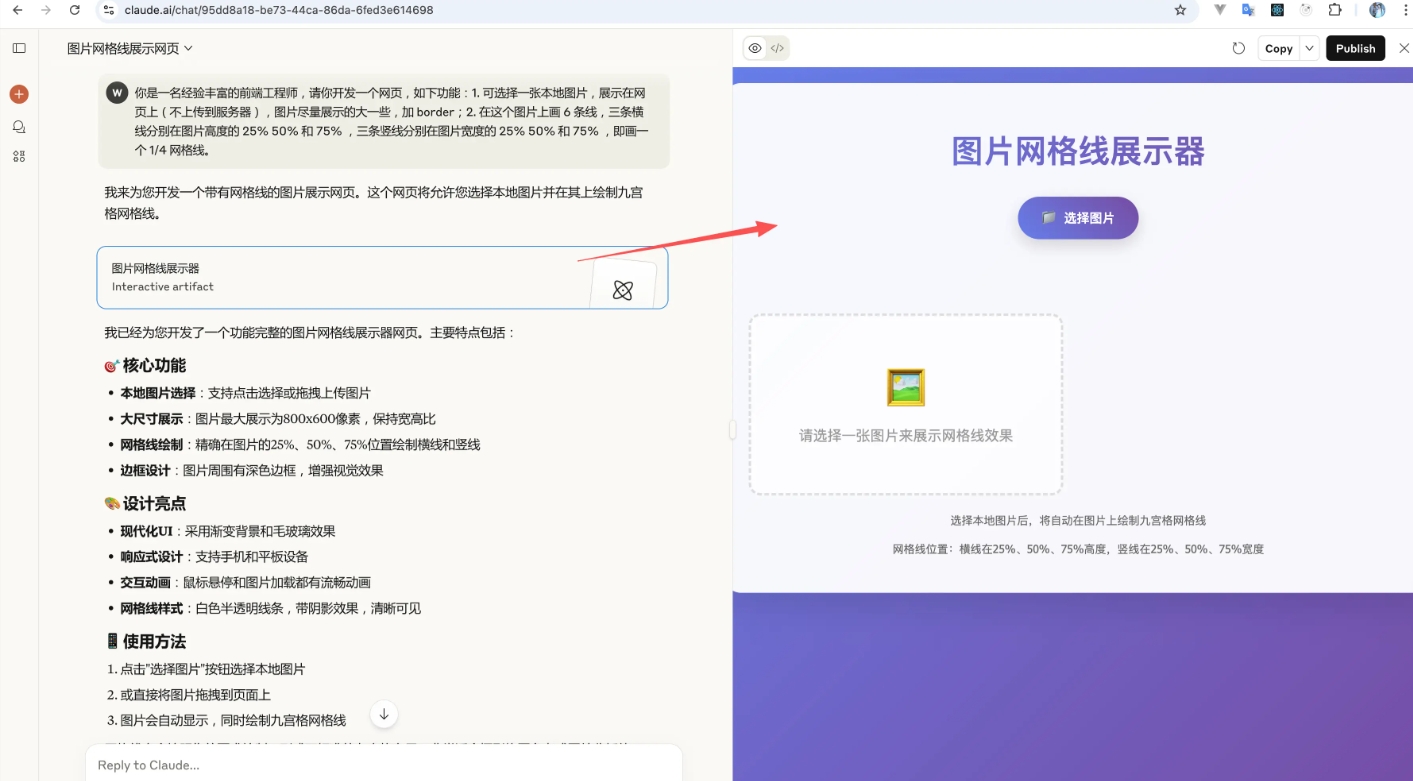The width and height of the screenshot is (1413, 781).
Task: Switch the artifact to preview with the eye icon
Action: coord(755,48)
